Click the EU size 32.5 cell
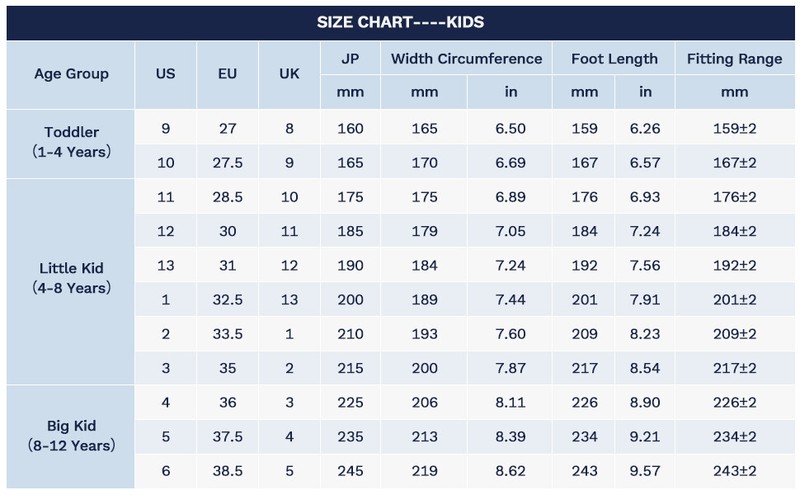The image size is (800, 495). click(228, 299)
